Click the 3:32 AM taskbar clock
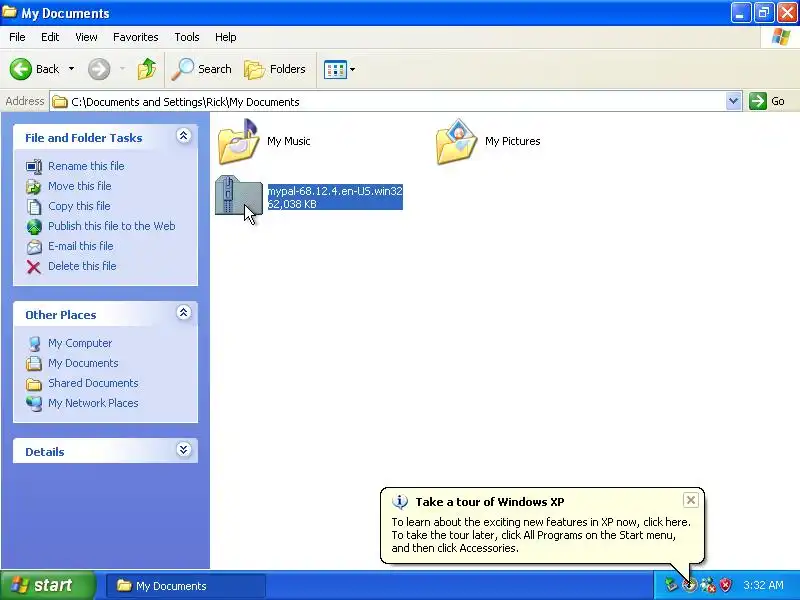Viewport: 800px width, 600px height. tap(763, 585)
